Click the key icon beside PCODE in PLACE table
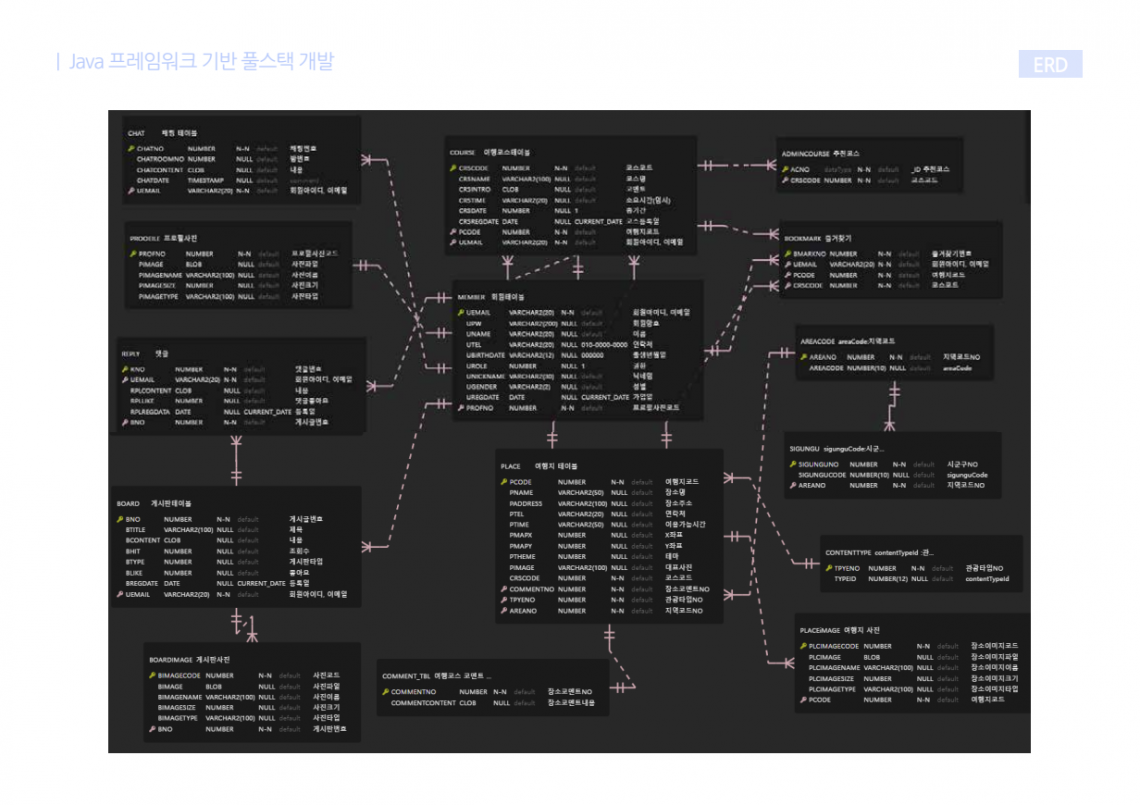1140x805 pixels. 503,481
